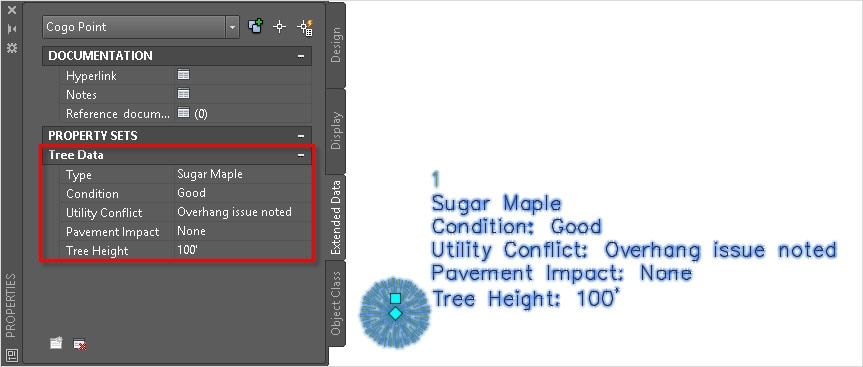The image size is (863, 367).
Task: Collapse the Tree Data property set
Action: tap(301, 156)
